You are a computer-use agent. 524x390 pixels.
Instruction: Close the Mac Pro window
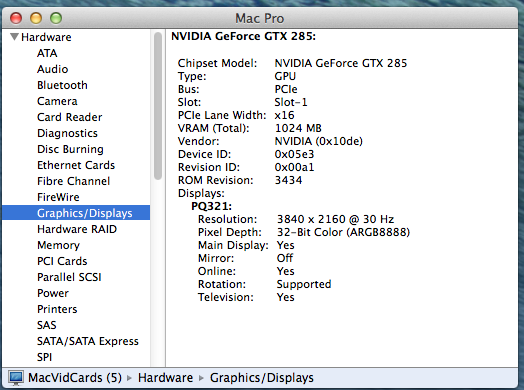[16, 18]
